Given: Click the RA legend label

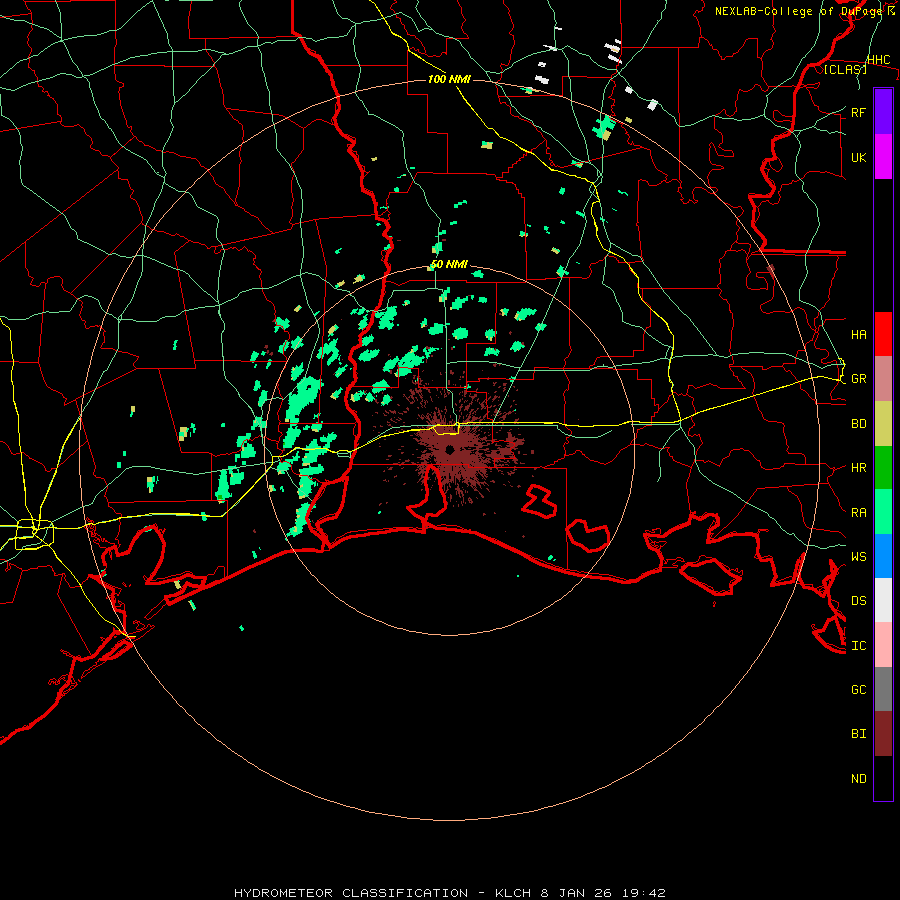Looking at the screenshot, I should (x=859, y=512).
